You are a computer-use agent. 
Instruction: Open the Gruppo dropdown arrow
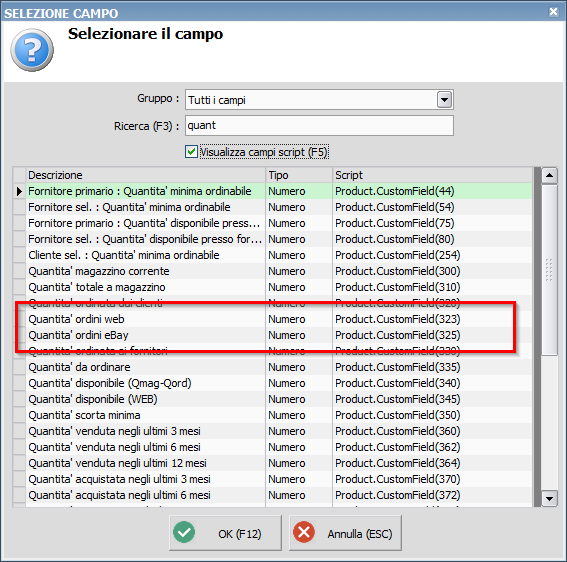coord(444,99)
